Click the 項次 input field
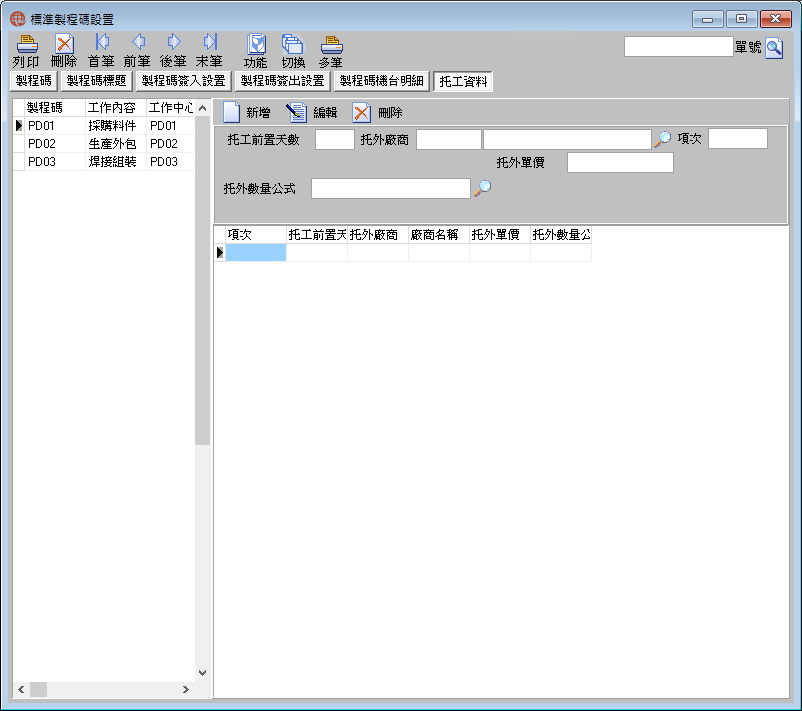802x711 pixels. pos(738,139)
